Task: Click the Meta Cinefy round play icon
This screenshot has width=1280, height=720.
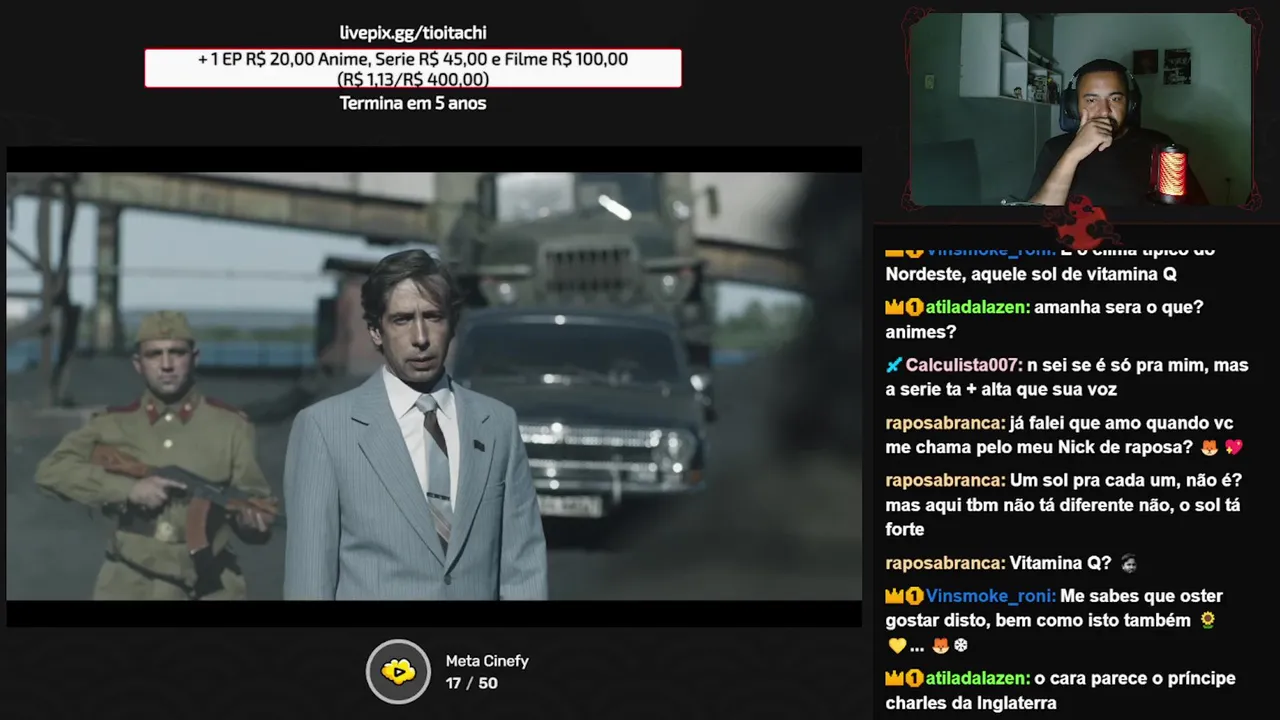Action: (x=398, y=672)
